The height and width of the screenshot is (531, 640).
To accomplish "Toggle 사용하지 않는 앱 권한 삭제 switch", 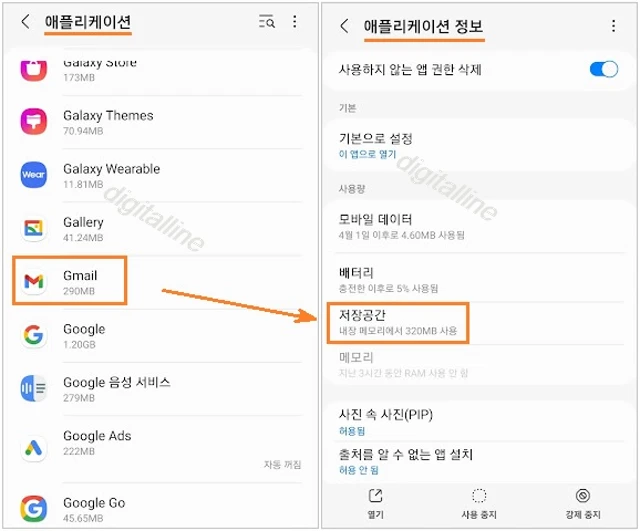I will pos(604,69).
